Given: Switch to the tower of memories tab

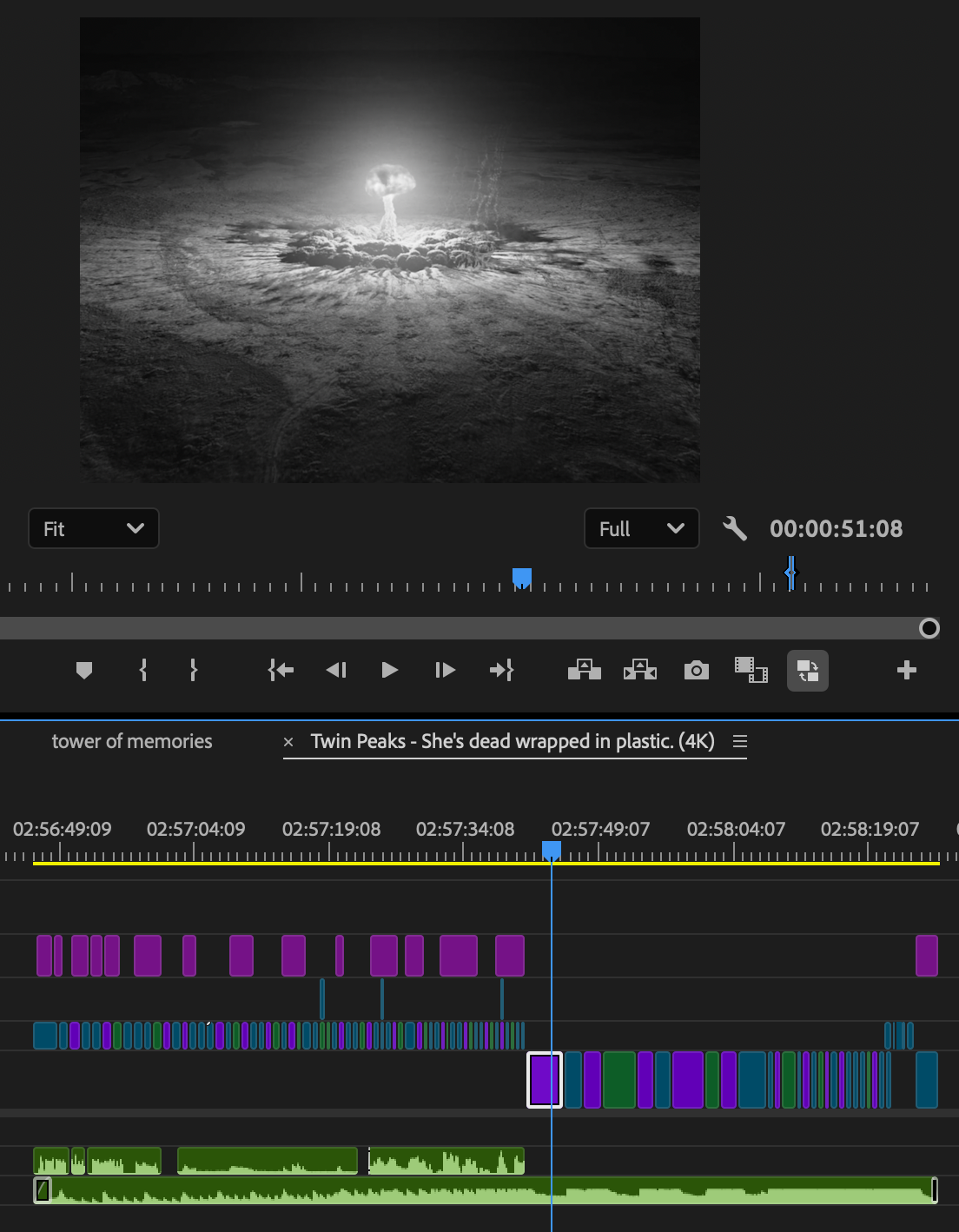Looking at the screenshot, I should pos(132,741).
